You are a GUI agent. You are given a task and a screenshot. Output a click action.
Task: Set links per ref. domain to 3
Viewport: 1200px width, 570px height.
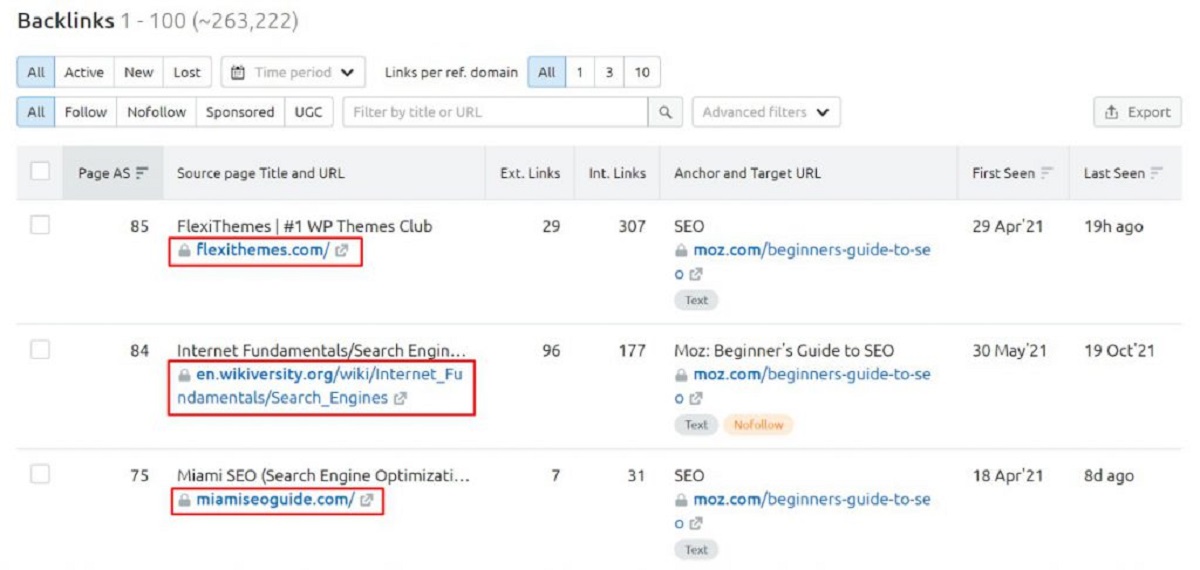pos(609,72)
